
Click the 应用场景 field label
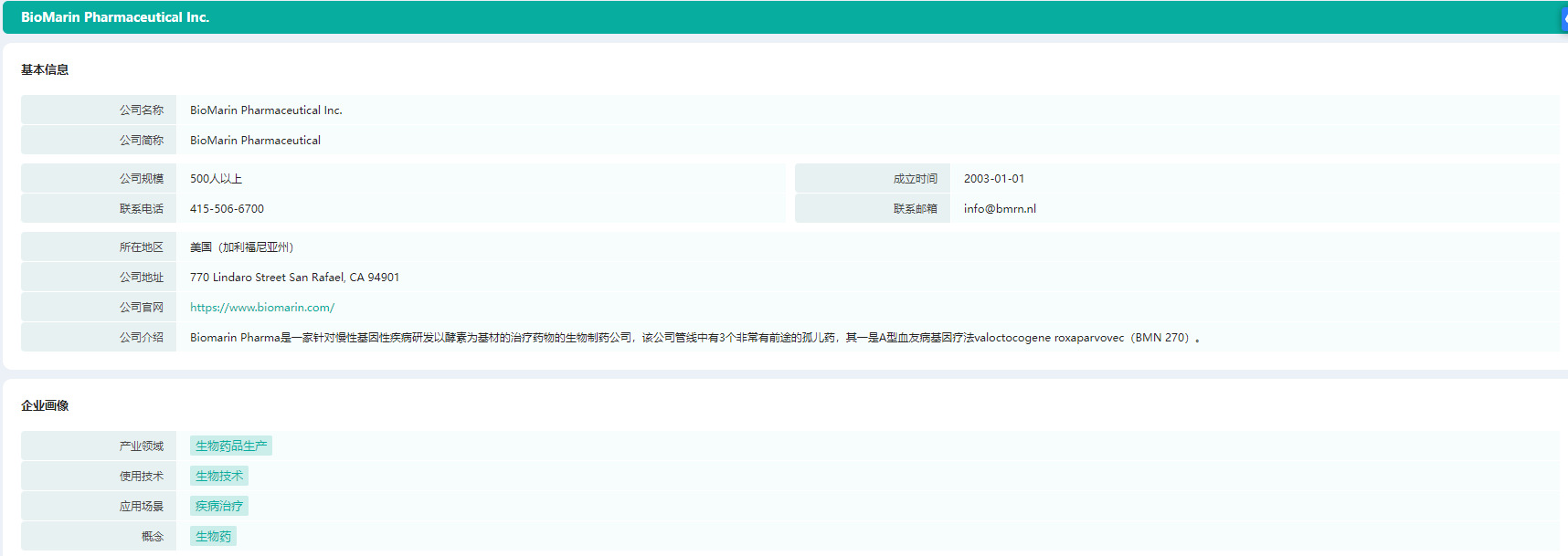coord(142,507)
